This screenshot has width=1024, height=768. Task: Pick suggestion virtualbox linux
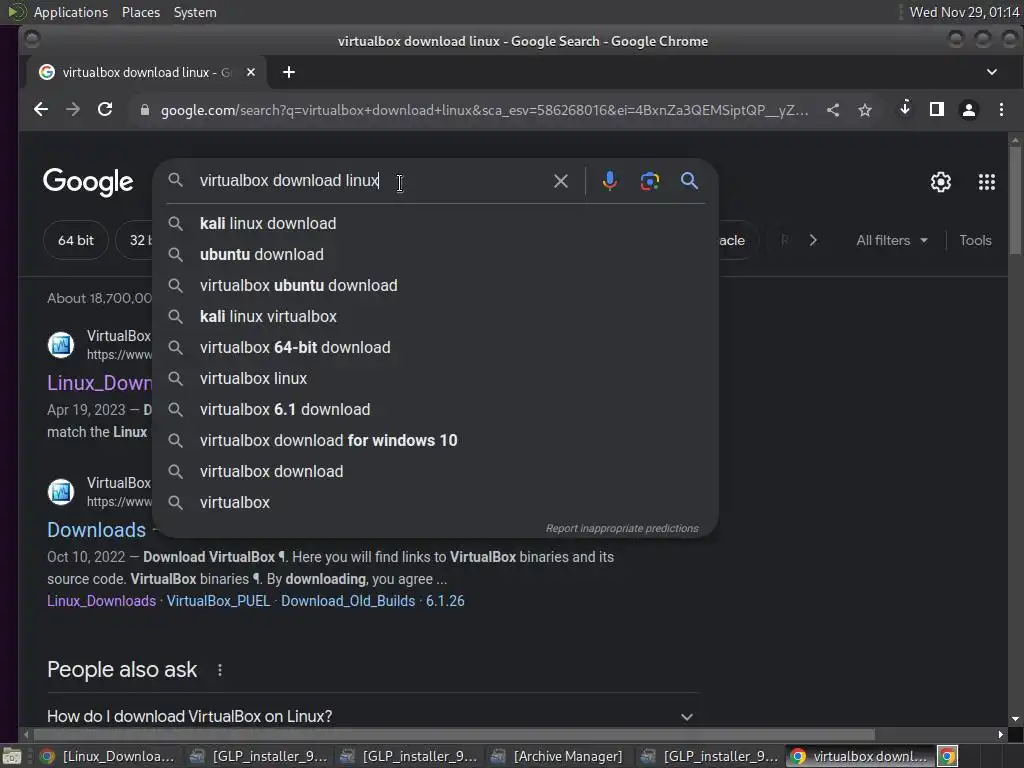(x=435, y=378)
